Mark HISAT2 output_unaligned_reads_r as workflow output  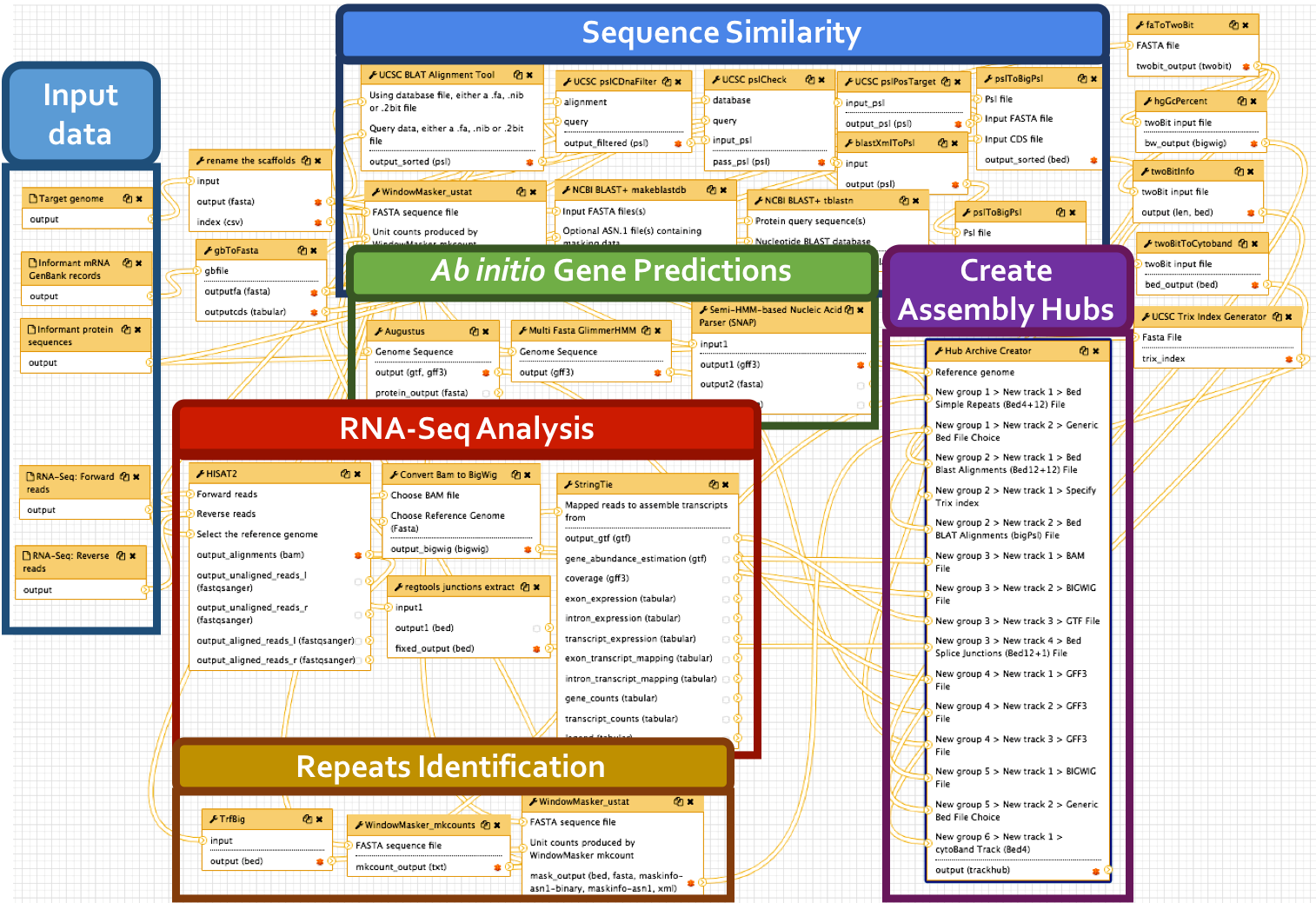pos(357,614)
